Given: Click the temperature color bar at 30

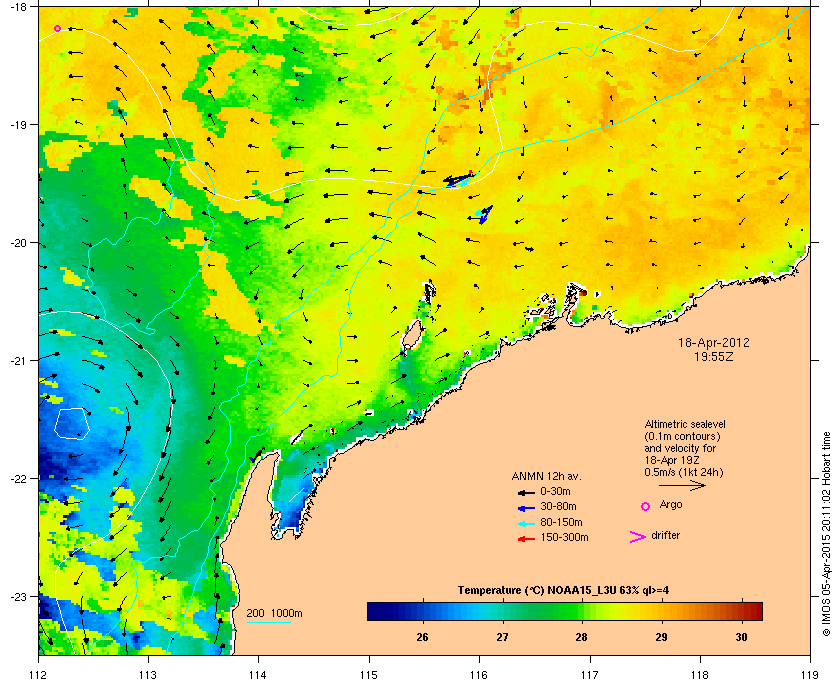Looking at the screenshot, I should pyautogui.click(x=741, y=611).
